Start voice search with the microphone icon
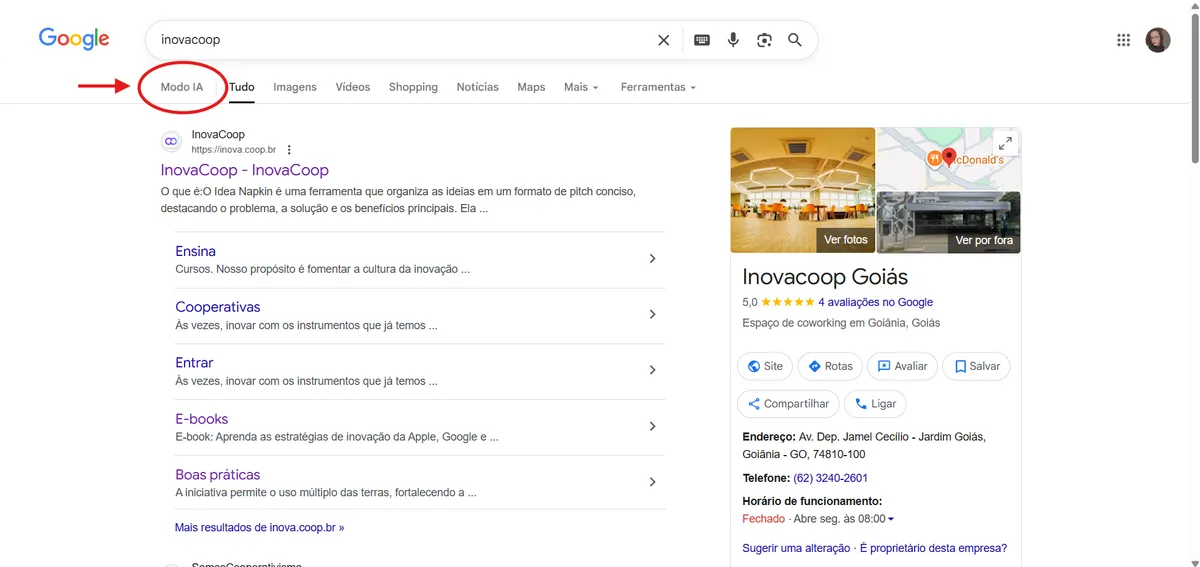This screenshot has width=1200, height=567. click(x=733, y=40)
